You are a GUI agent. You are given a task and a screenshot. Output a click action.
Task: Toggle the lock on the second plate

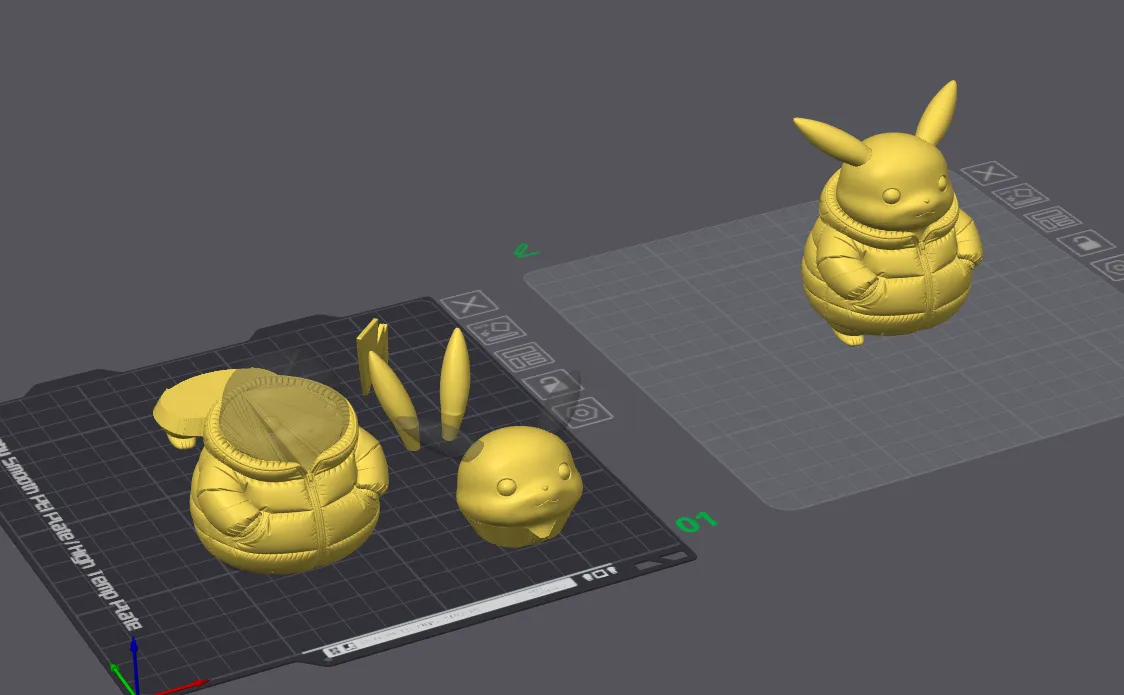pos(1087,243)
